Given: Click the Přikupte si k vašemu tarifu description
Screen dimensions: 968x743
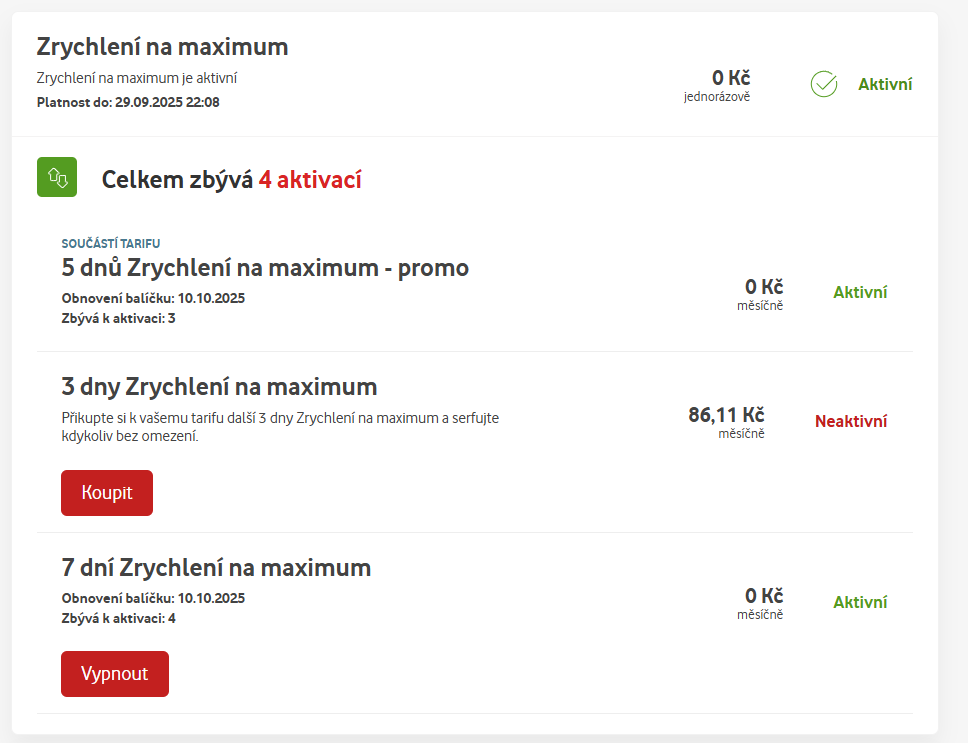Looking at the screenshot, I should pos(280,427).
